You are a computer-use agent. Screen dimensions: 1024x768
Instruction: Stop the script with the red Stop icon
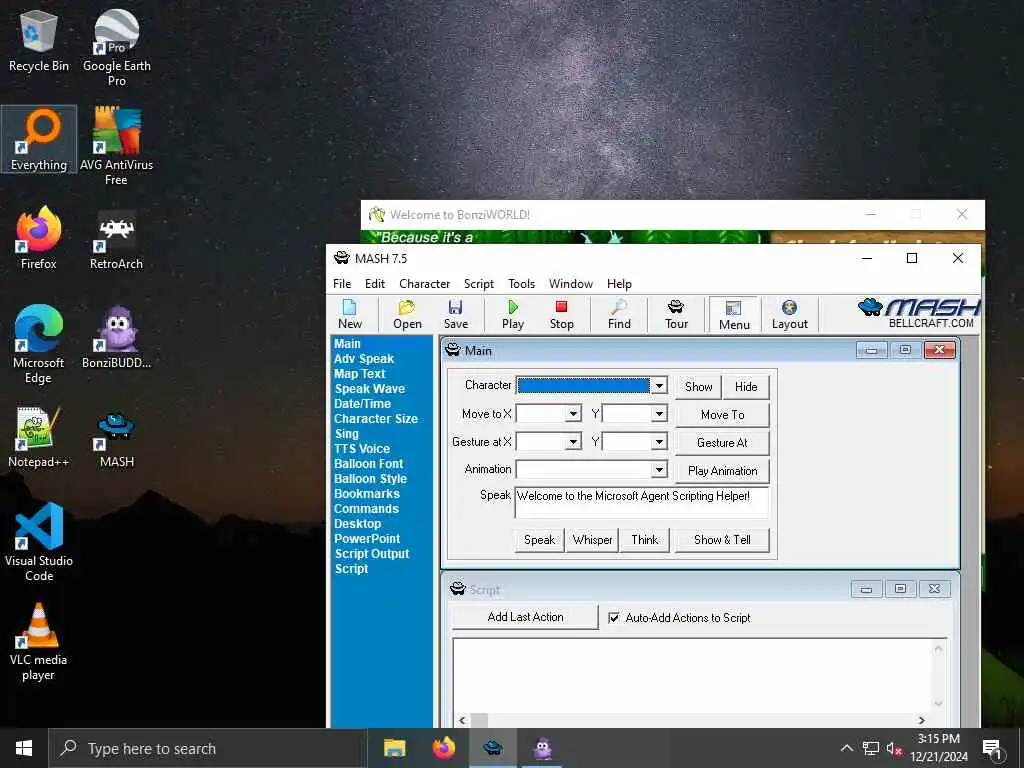pyautogui.click(x=561, y=314)
